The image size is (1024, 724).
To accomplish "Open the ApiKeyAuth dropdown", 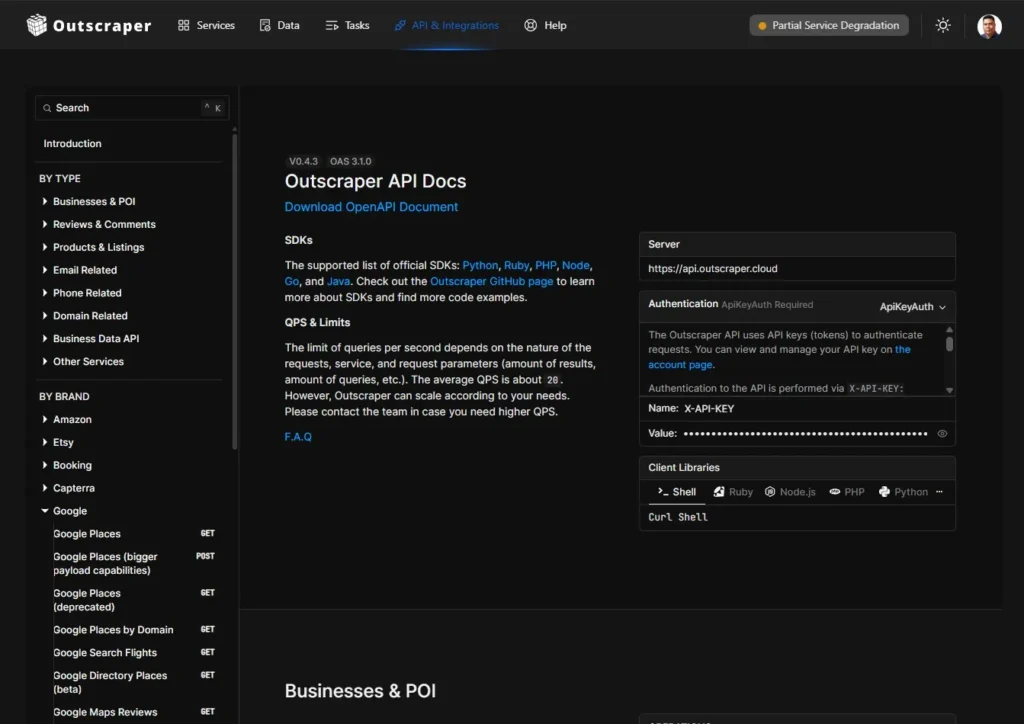I will click(x=912, y=306).
